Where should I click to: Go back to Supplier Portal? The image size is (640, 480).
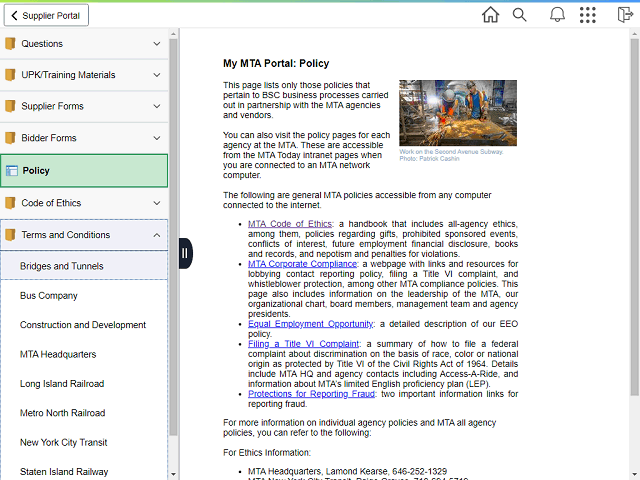point(46,16)
